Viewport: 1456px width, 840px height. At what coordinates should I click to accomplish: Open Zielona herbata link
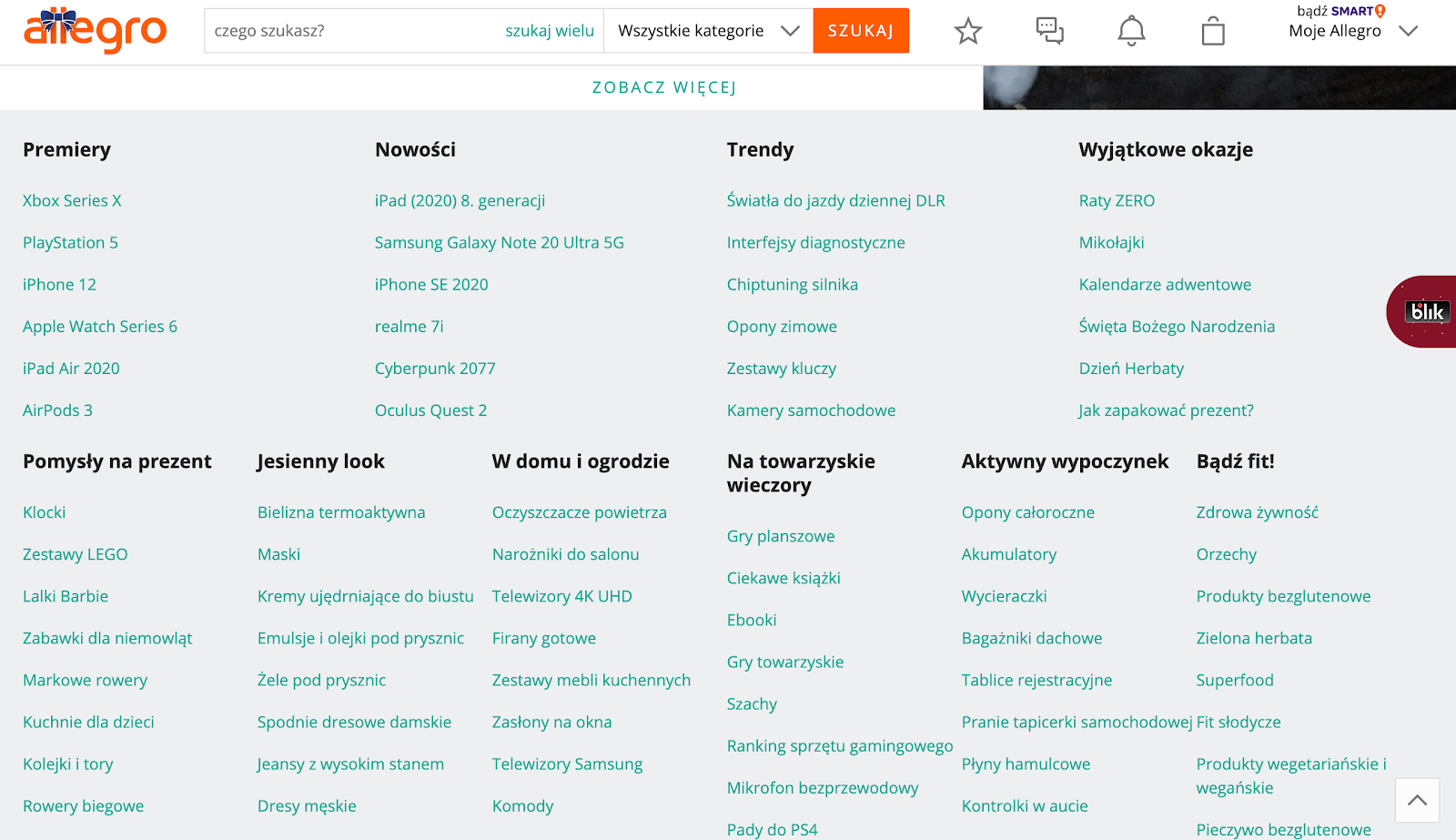click(1254, 638)
